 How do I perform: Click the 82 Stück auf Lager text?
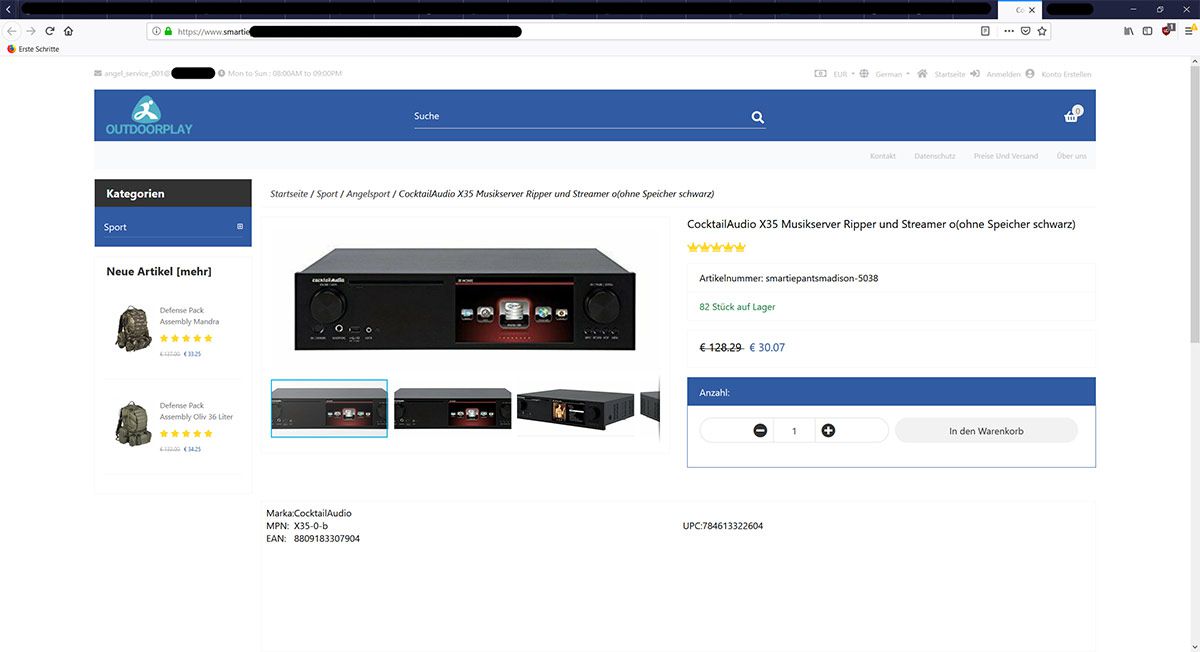pyautogui.click(x=737, y=307)
